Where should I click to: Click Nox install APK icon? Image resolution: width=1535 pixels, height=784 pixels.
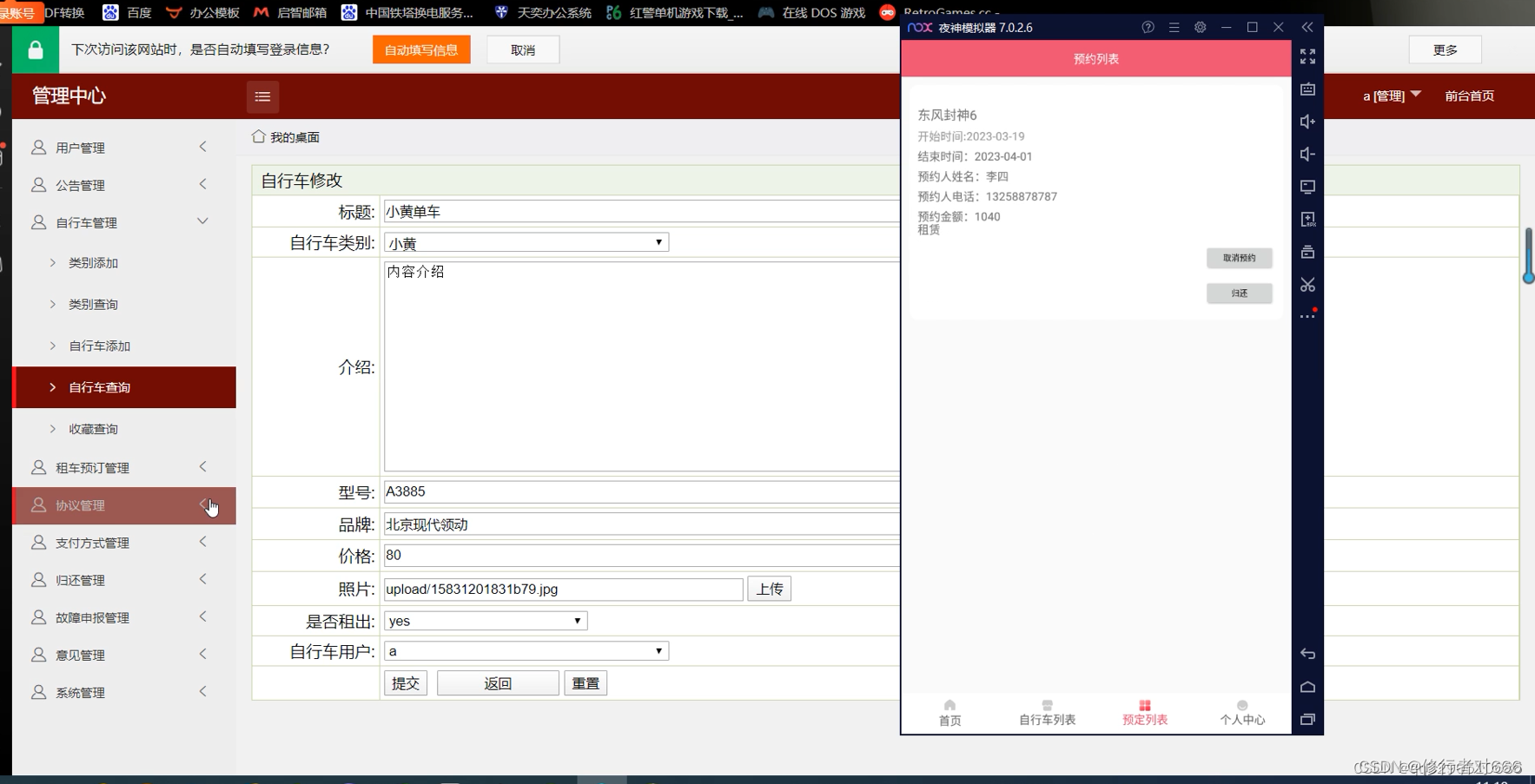(1307, 219)
